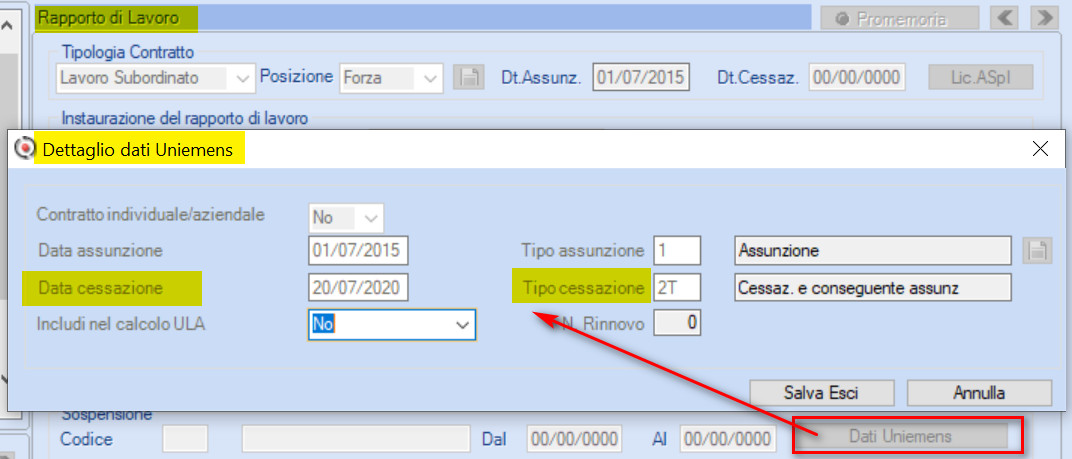Click the Salva Esci button
The image size is (1072, 459).
pos(822,393)
